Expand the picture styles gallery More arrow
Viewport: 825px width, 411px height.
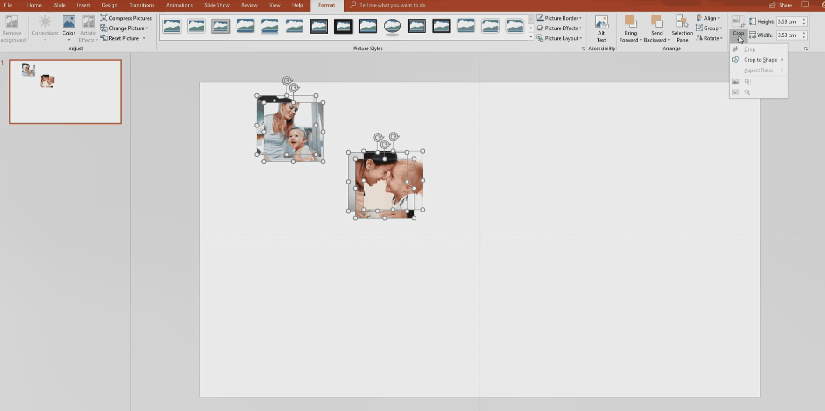(531, 38)
